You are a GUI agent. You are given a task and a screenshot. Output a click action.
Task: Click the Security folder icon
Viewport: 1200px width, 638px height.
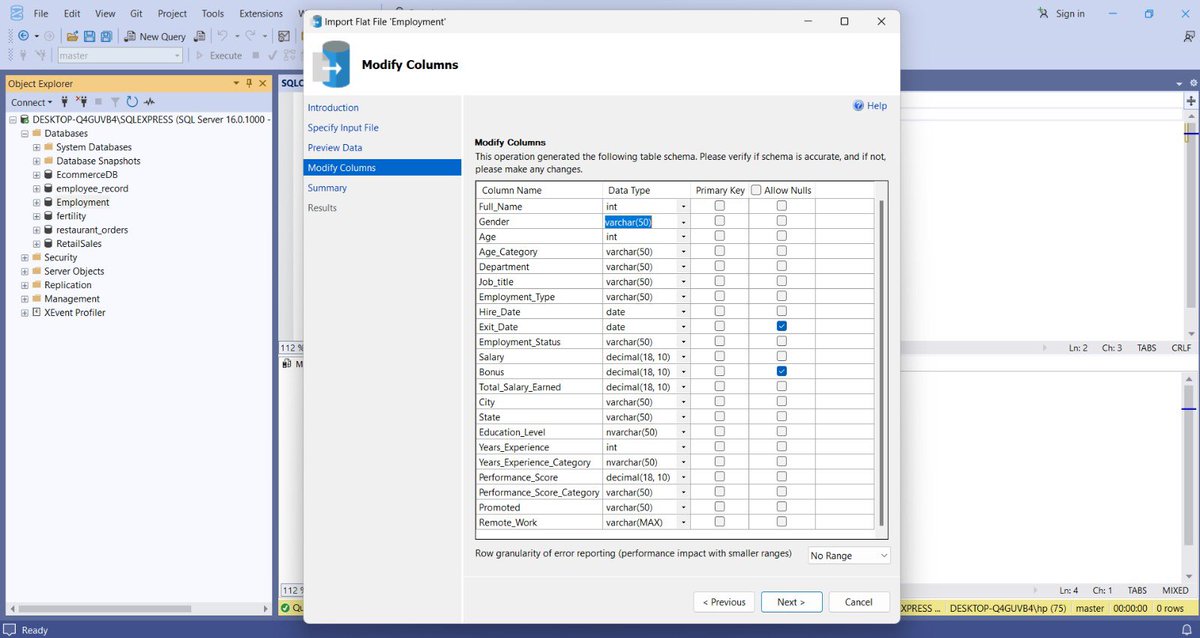tap(36, 257)
